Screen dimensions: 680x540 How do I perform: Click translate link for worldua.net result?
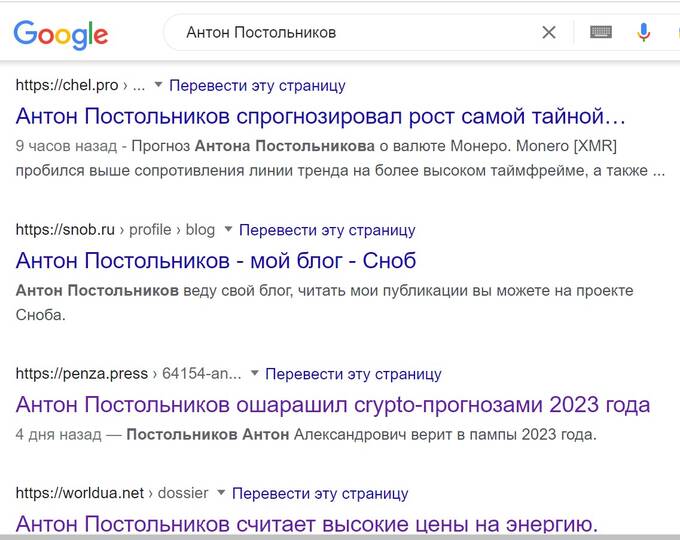pos(320,493)
